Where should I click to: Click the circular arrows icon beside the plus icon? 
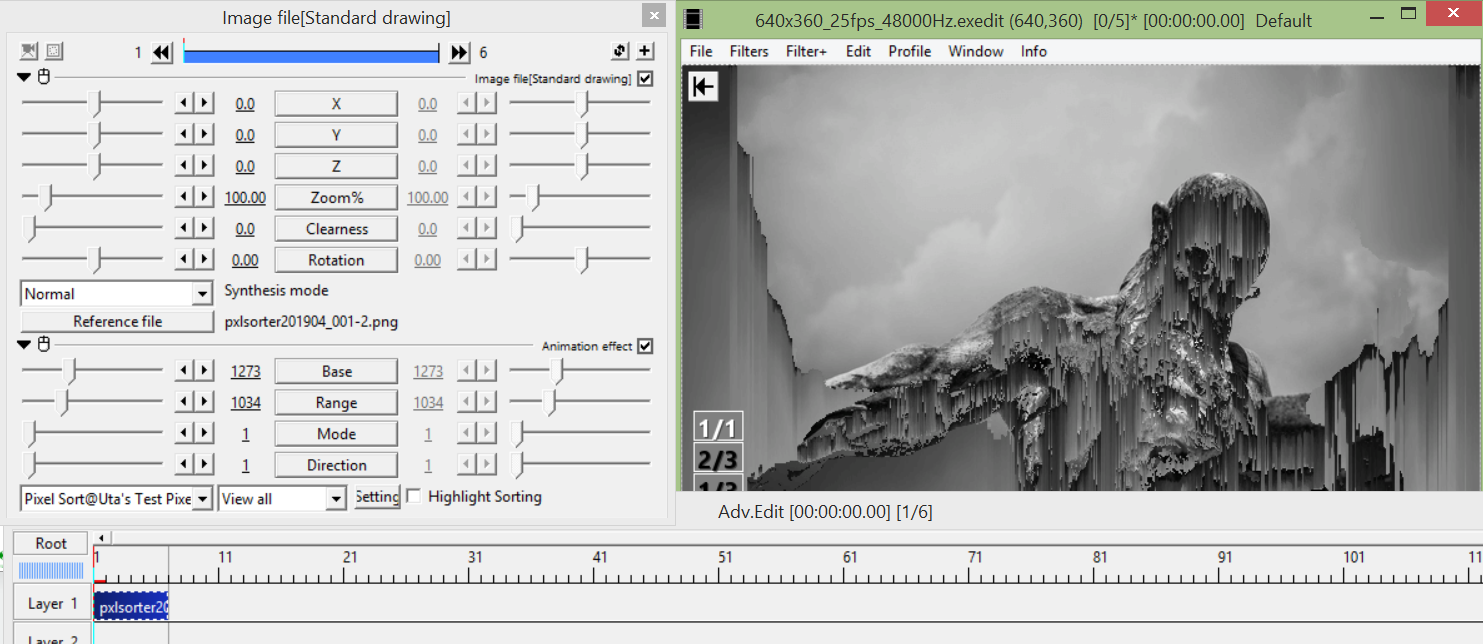point(622,52)
